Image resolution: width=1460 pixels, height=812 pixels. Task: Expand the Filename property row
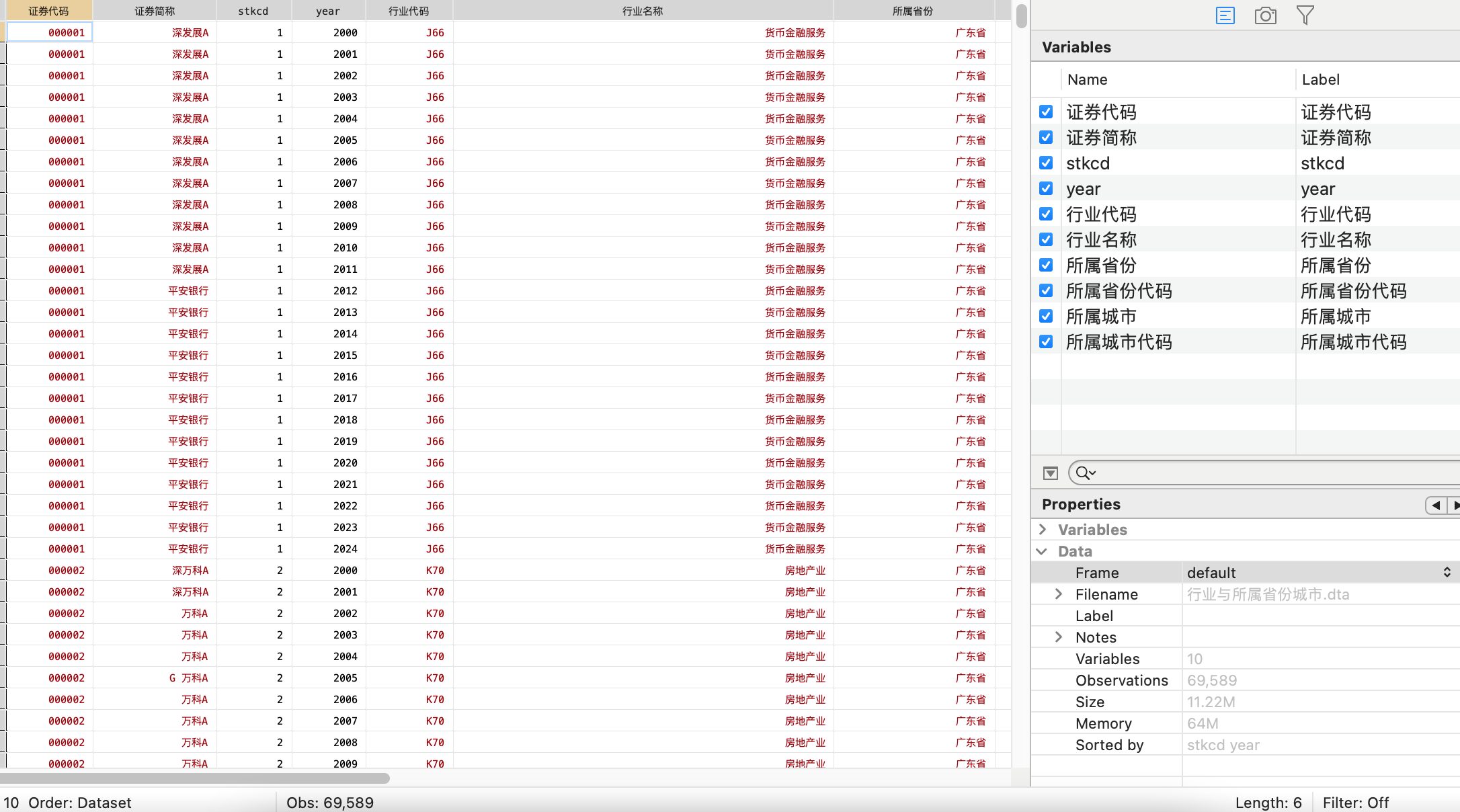click(x=1059, y=594)
